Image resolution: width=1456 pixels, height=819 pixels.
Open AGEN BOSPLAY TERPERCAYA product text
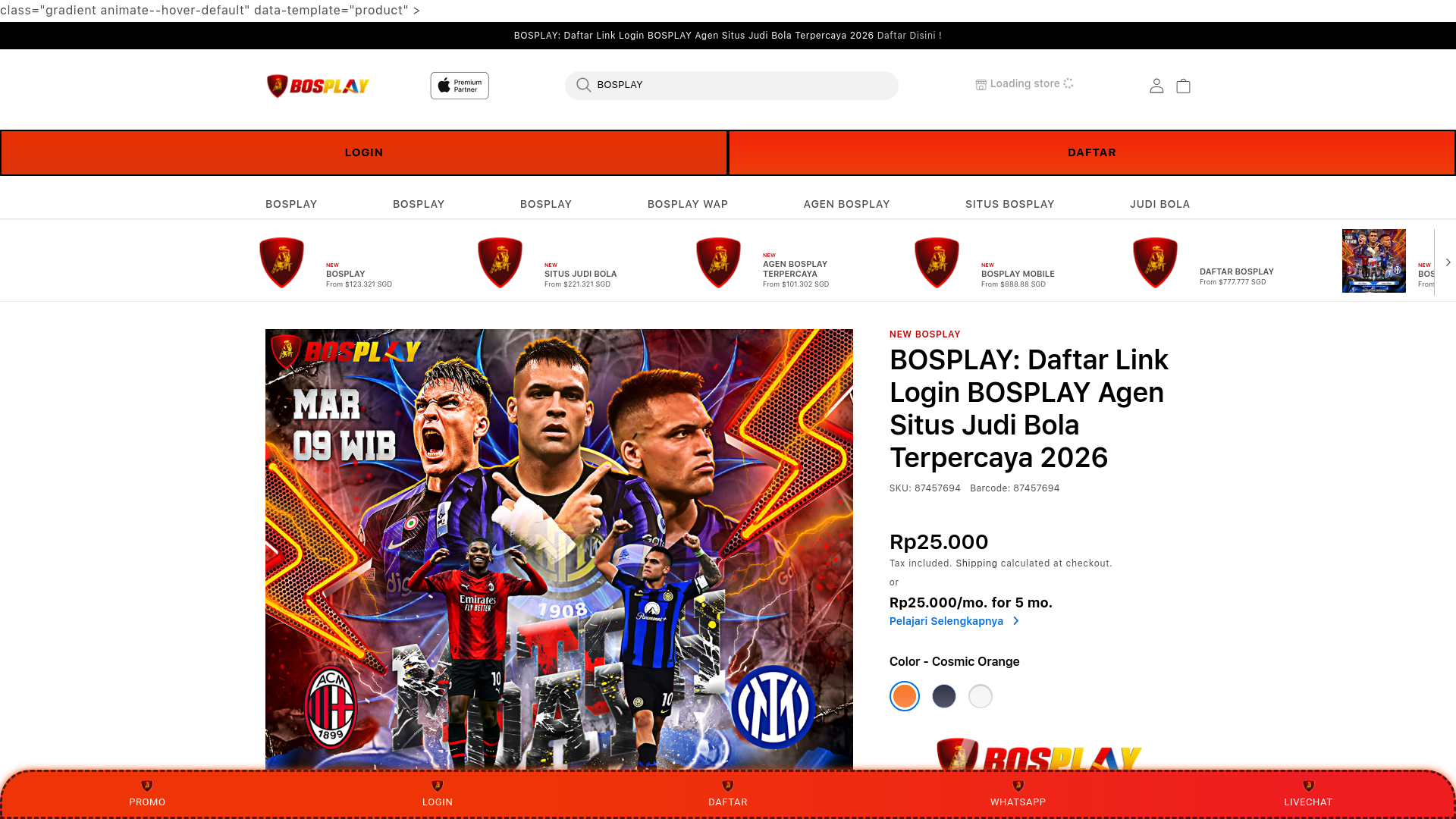point(795,269)
